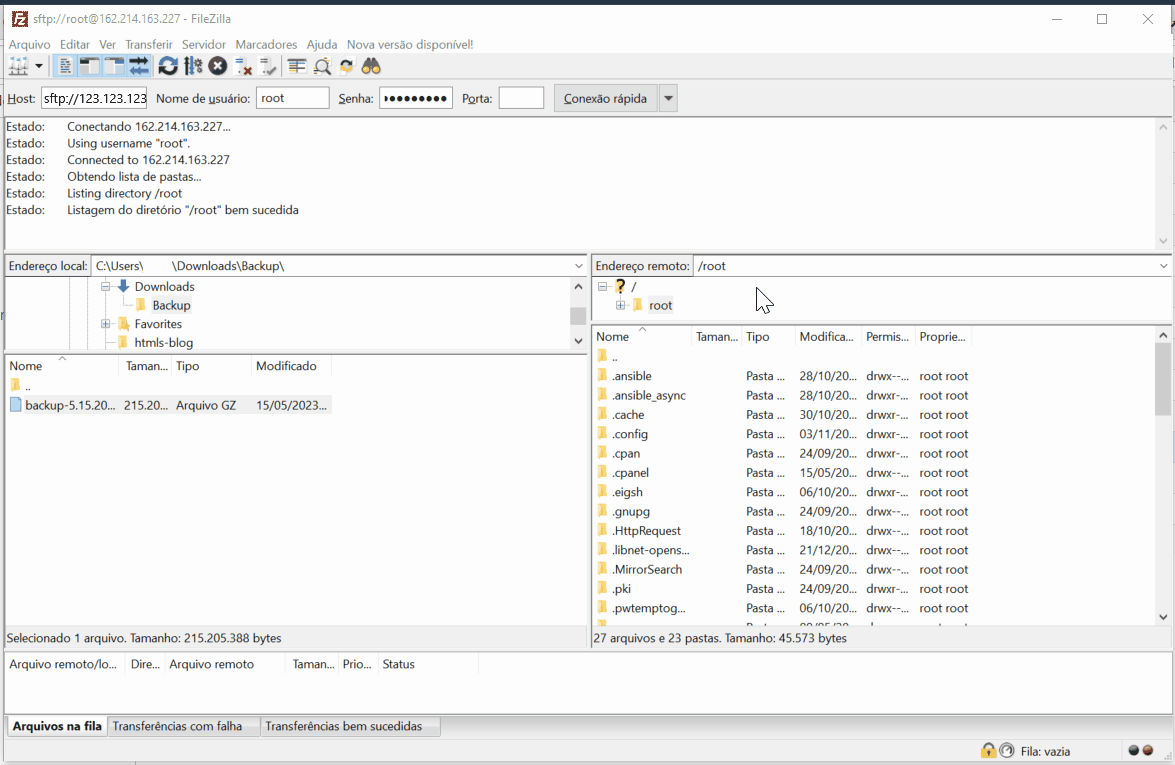Open quickconnect history dropdown arrow
This screenshot has height=765, width=1175.
668,98
